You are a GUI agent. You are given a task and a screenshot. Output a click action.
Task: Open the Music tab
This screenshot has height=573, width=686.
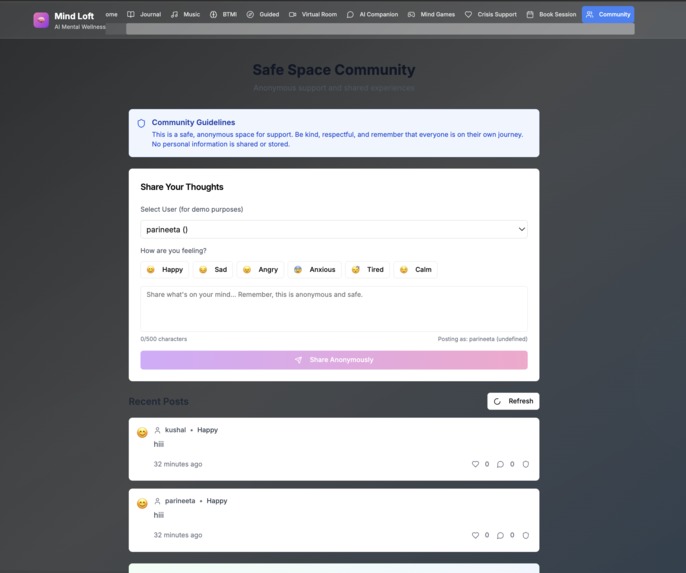[186, 14]
